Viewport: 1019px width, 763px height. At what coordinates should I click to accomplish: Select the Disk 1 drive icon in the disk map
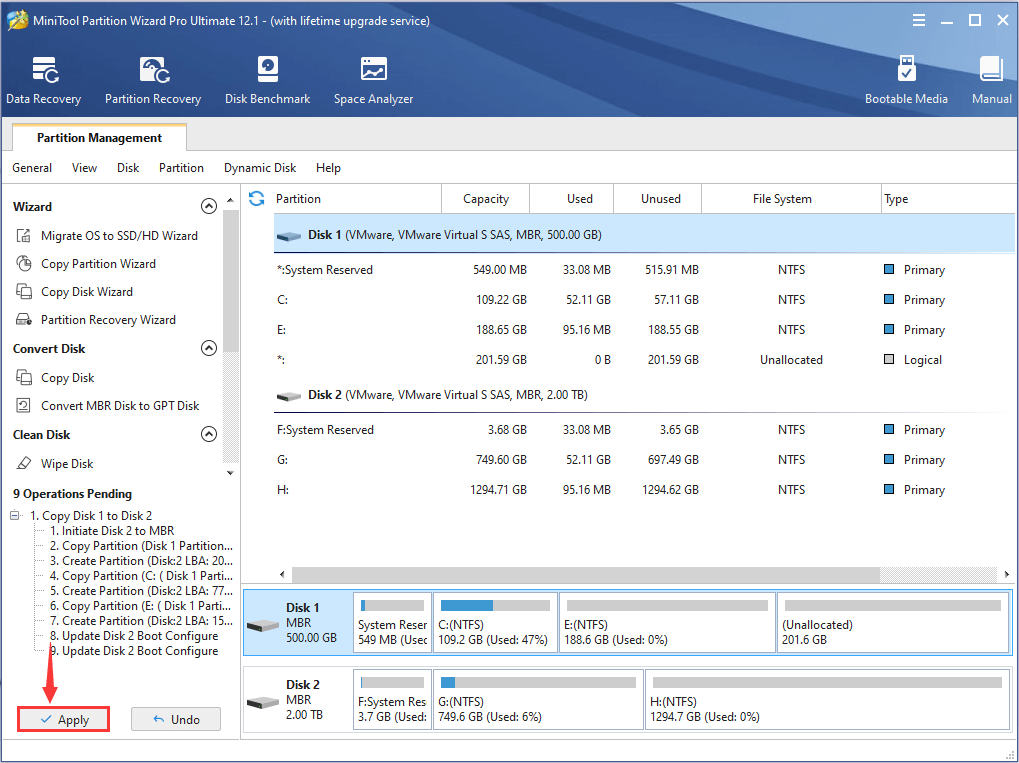point(263,625)
